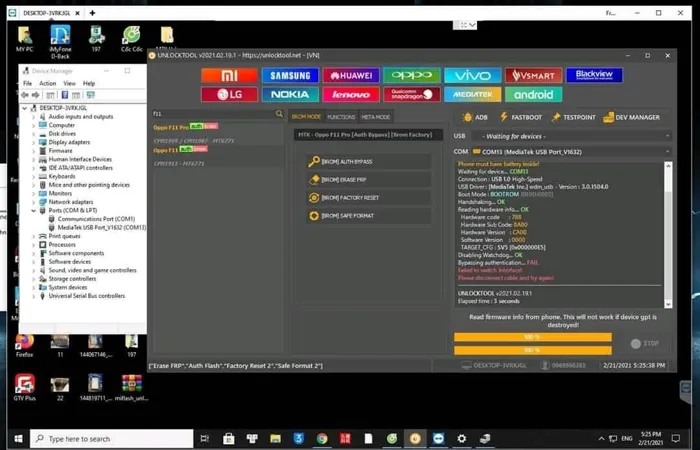This screenshot has width=700, height=450.
Task: Select the Lenovo brand tile
Action: tap(351, 95)
